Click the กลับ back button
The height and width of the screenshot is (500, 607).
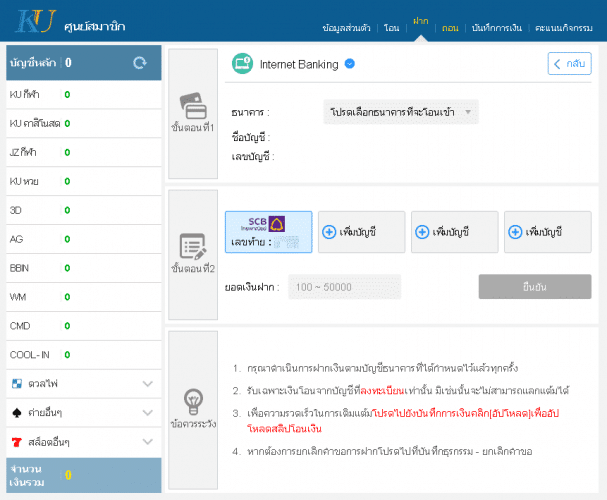pos(569,64)
